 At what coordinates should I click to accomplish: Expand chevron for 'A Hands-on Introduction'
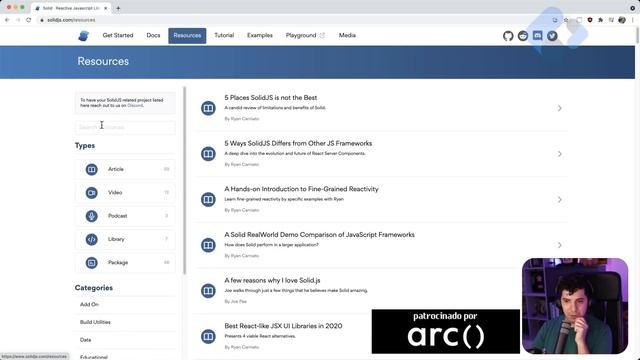560,200
